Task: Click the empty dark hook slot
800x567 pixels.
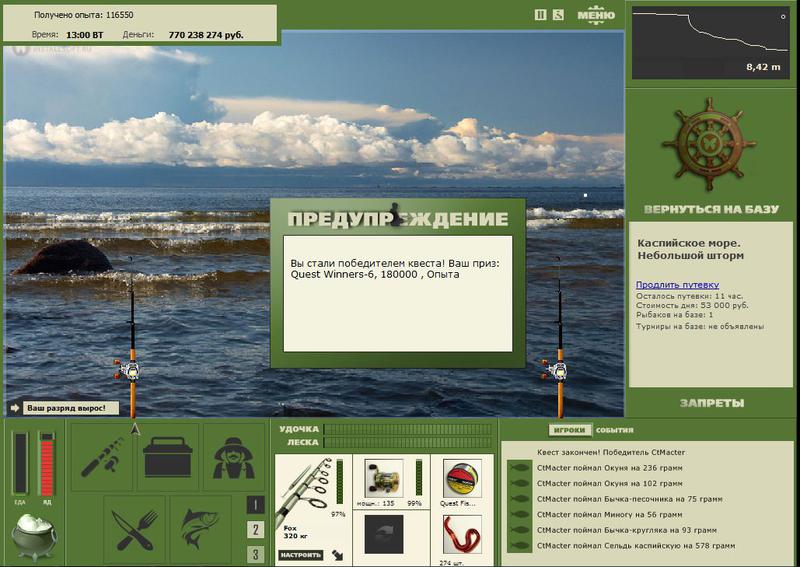Action: (384, 534)
